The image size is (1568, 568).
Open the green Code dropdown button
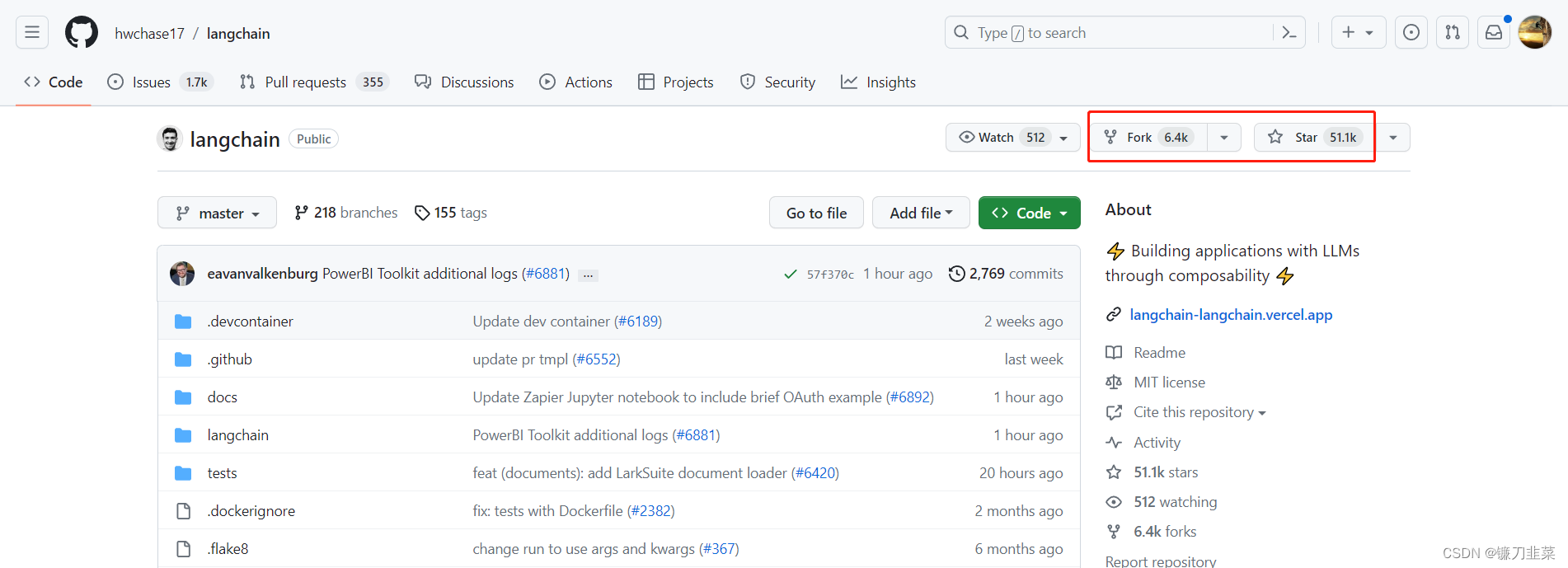point(1030,214)
